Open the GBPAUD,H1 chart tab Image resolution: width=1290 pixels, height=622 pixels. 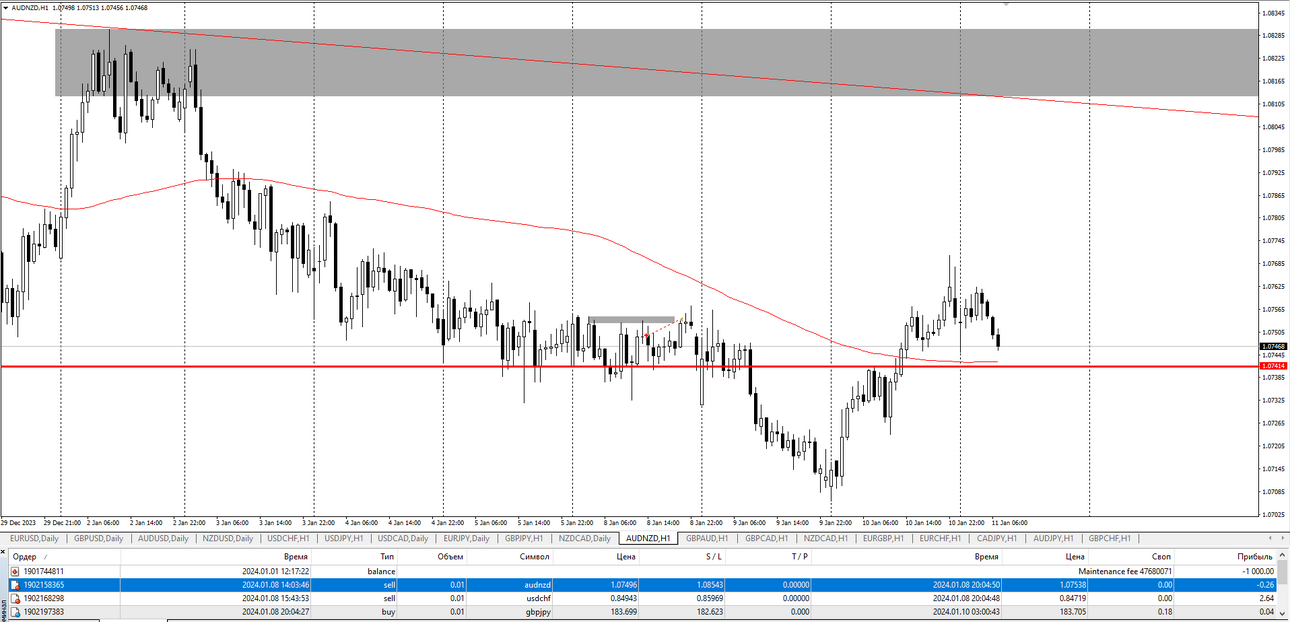click(x=707, y=538)
